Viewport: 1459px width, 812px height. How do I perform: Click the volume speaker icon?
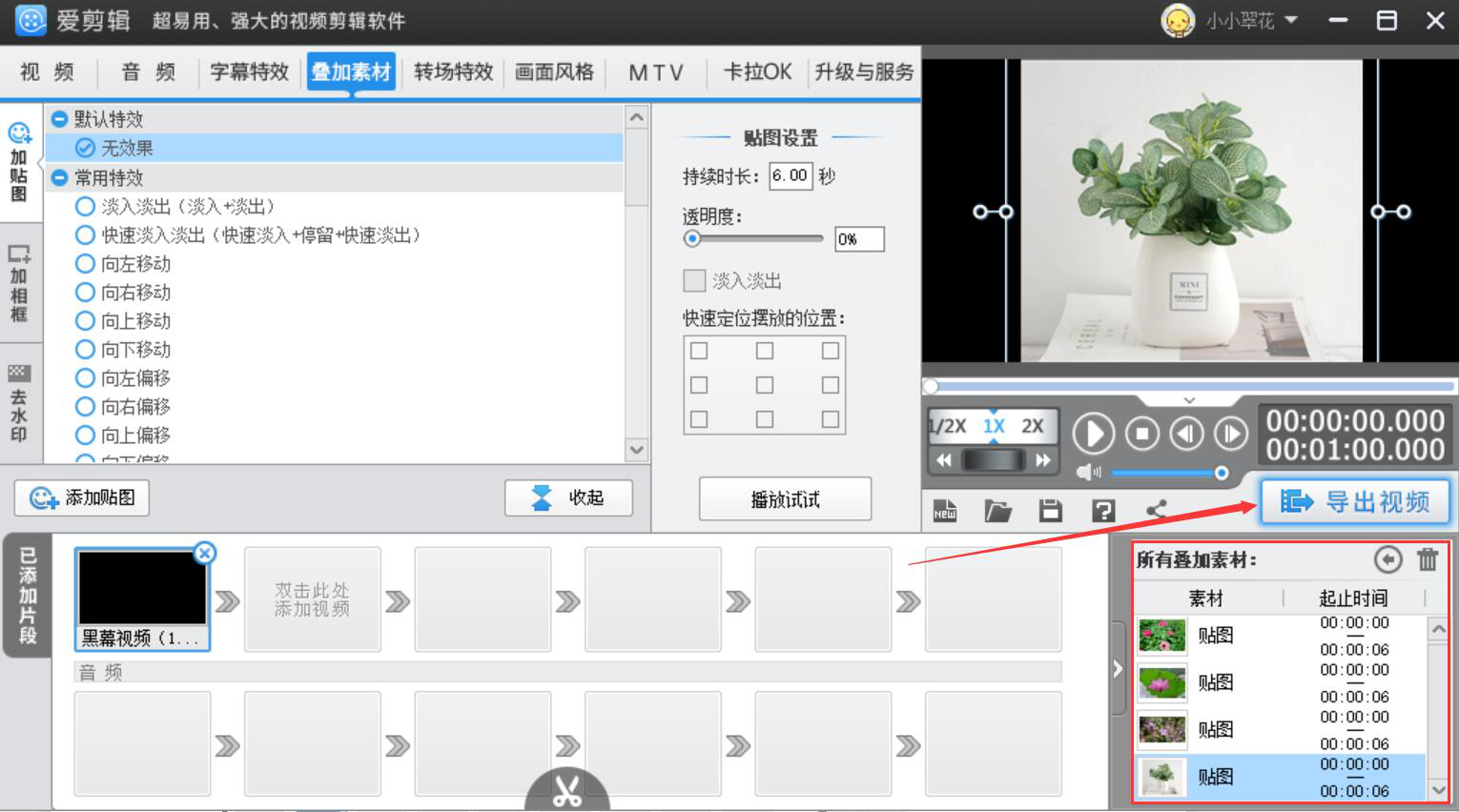point(1088,473)
